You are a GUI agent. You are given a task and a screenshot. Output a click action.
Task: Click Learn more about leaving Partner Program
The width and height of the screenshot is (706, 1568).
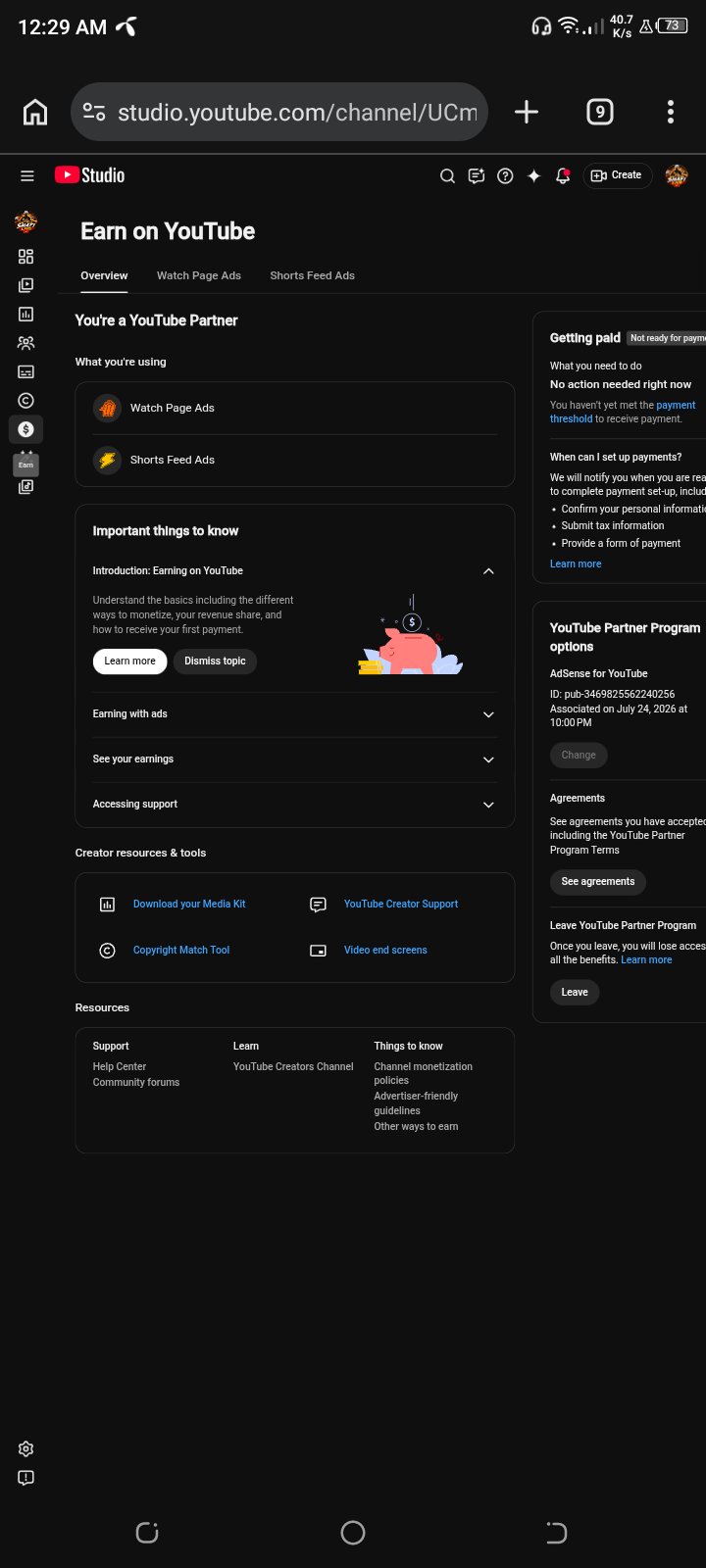click(646, 959)
